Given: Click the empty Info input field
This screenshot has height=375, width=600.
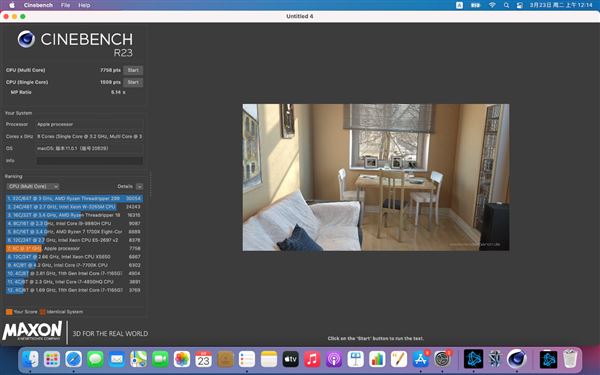Looking at the screenshot, I should pos(90,160).
